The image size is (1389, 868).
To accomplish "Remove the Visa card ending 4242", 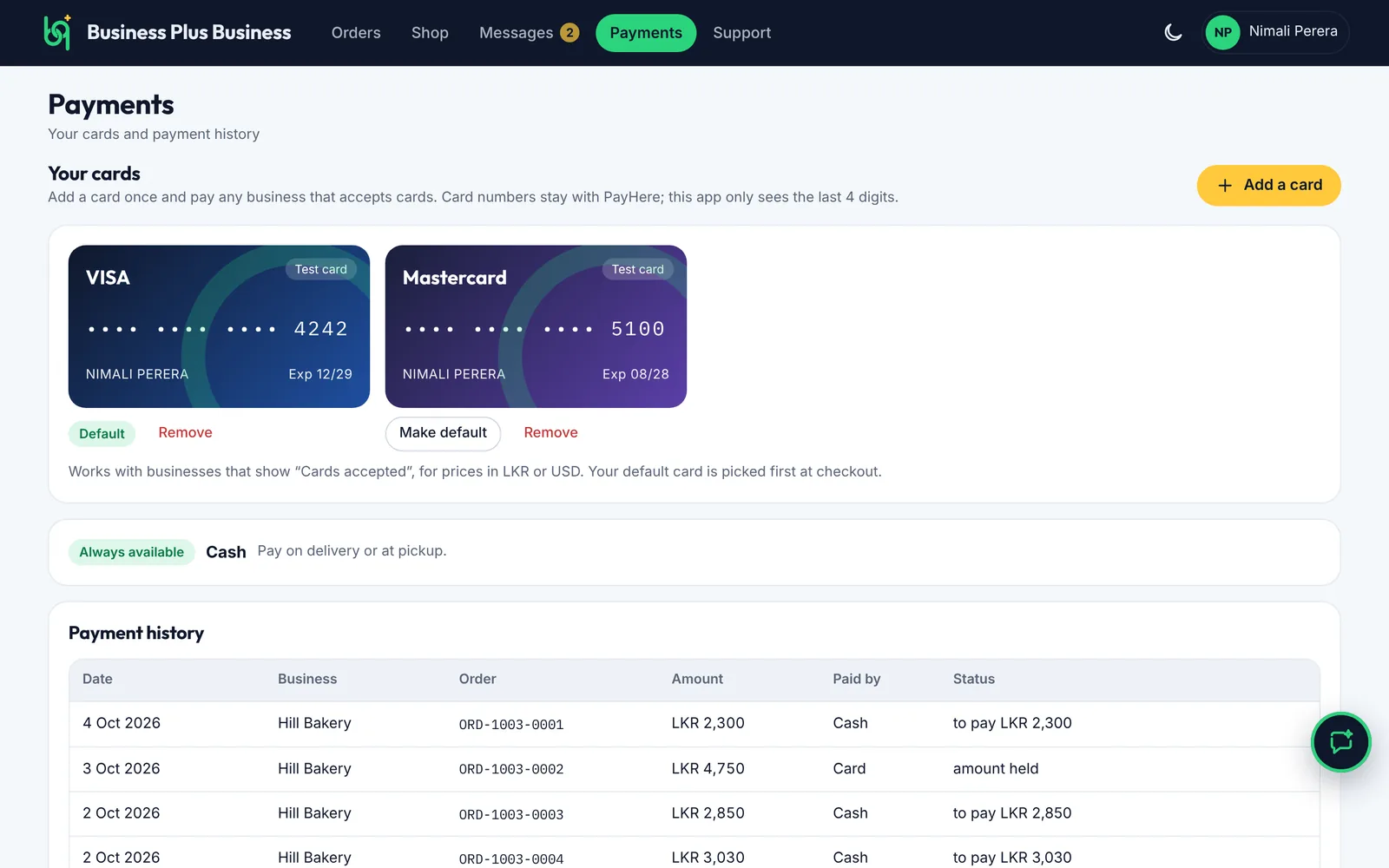I will 185,432.
